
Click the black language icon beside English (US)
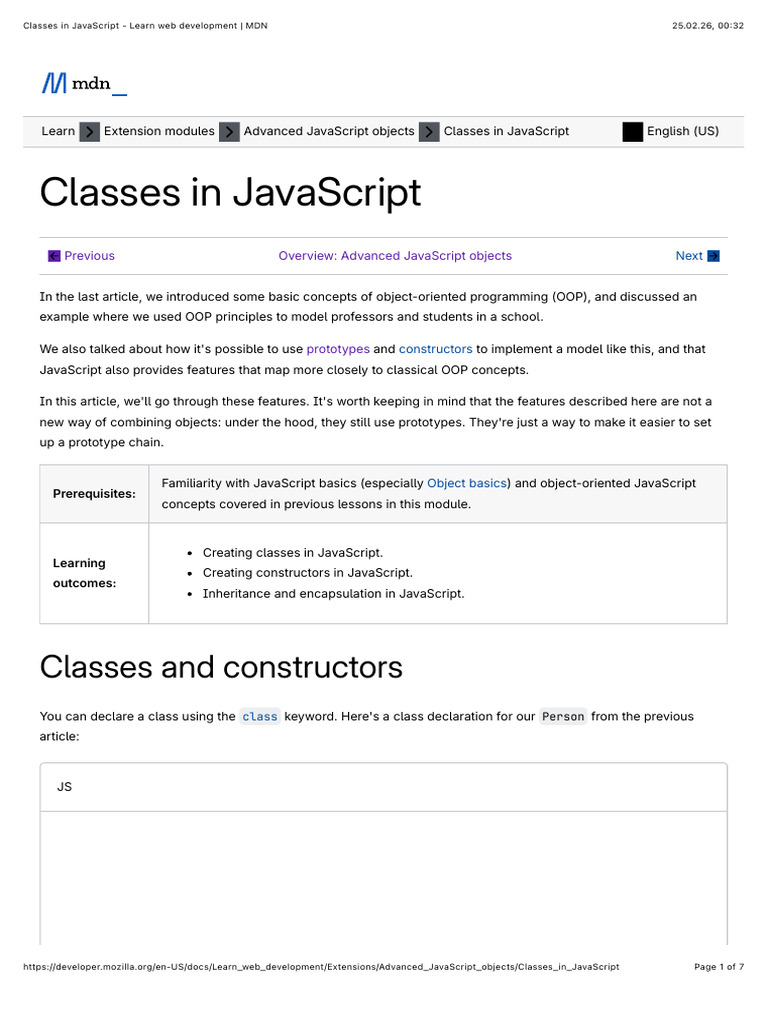click(632, 131)
